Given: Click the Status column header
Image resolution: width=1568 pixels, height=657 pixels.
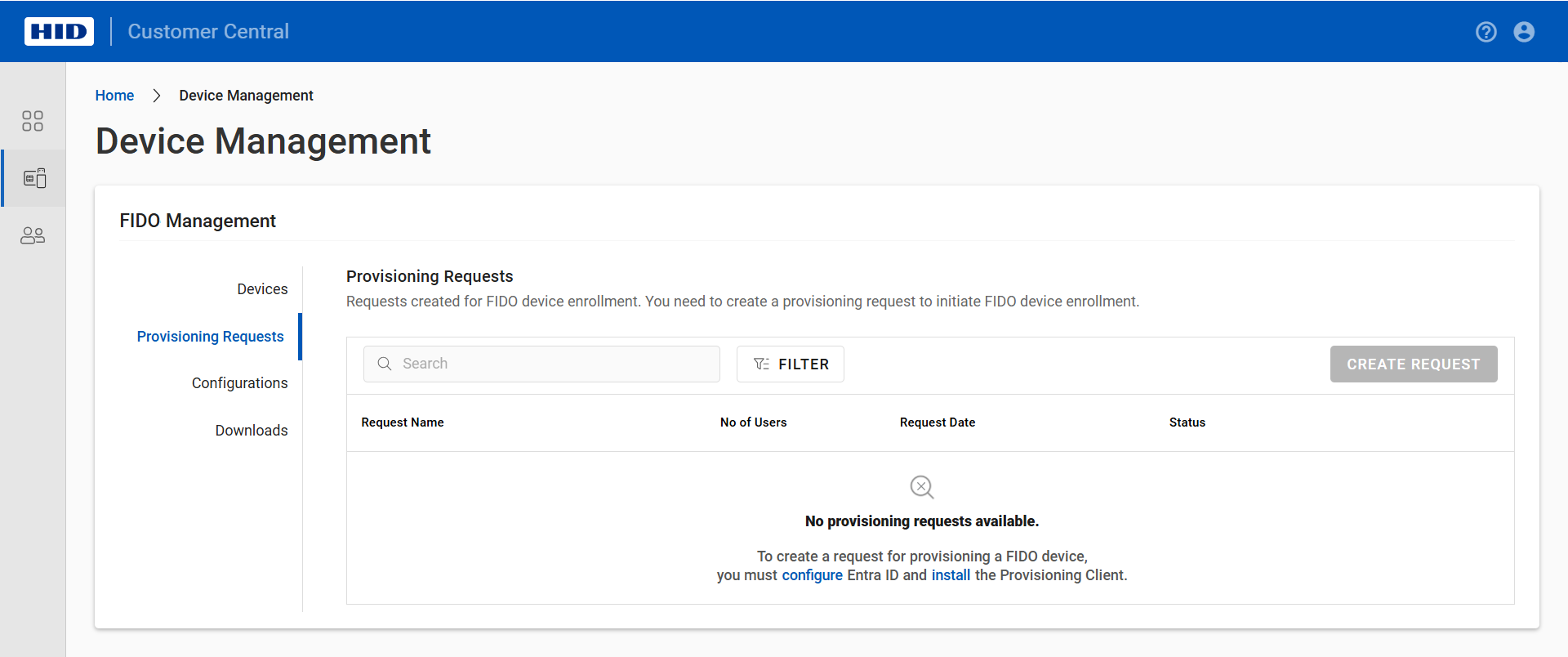Looking at the screenshot, I should pos(1187,422).
